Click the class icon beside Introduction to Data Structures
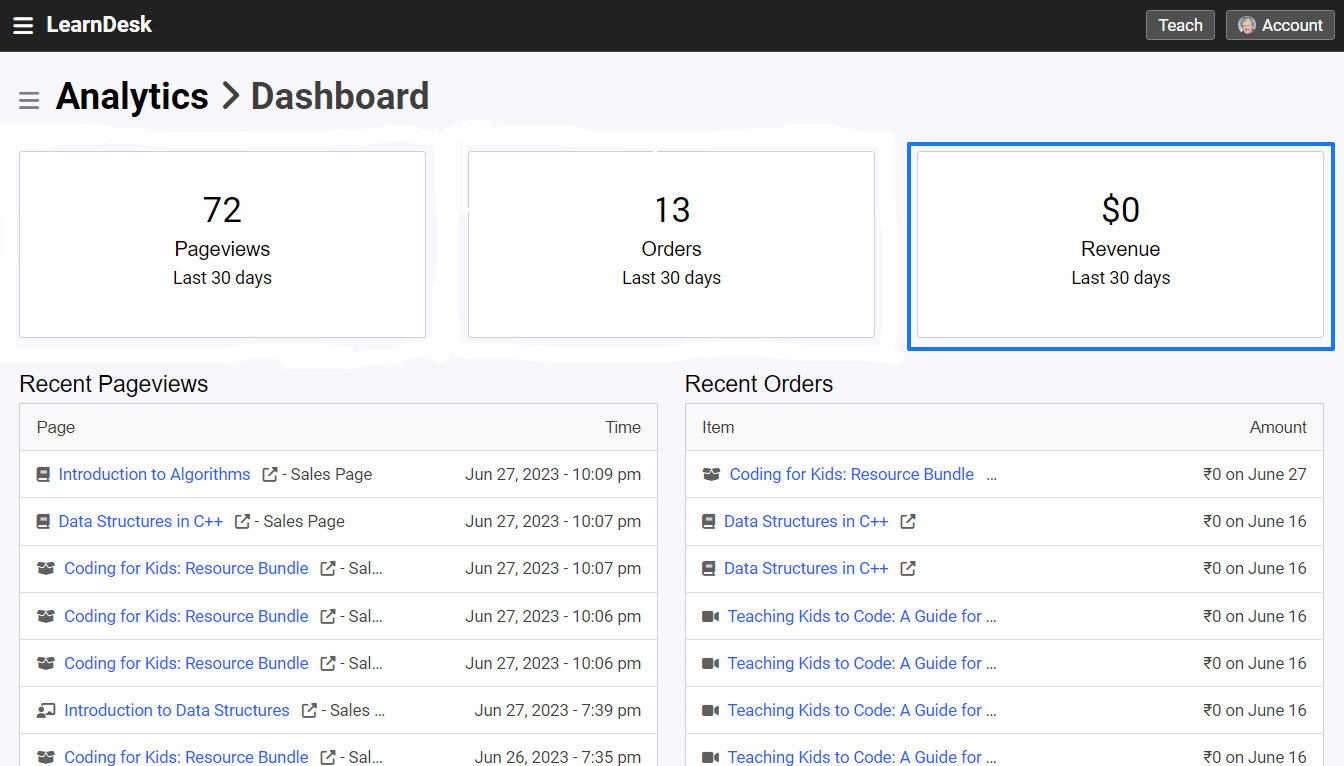Viewport: 1344px width, 766px height. pos(45,710)
